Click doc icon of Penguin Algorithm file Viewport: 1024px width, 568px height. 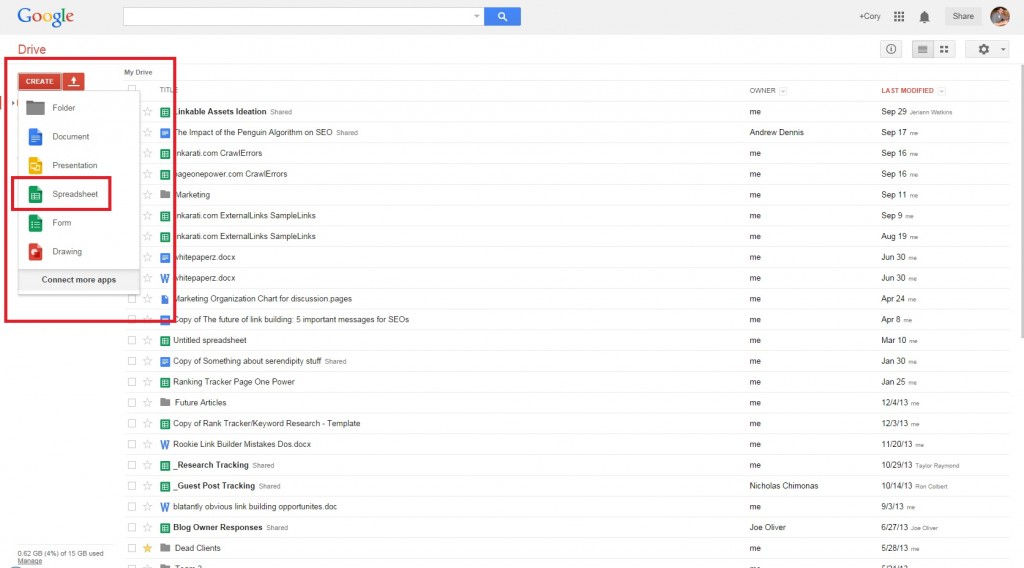coord(165,133)
